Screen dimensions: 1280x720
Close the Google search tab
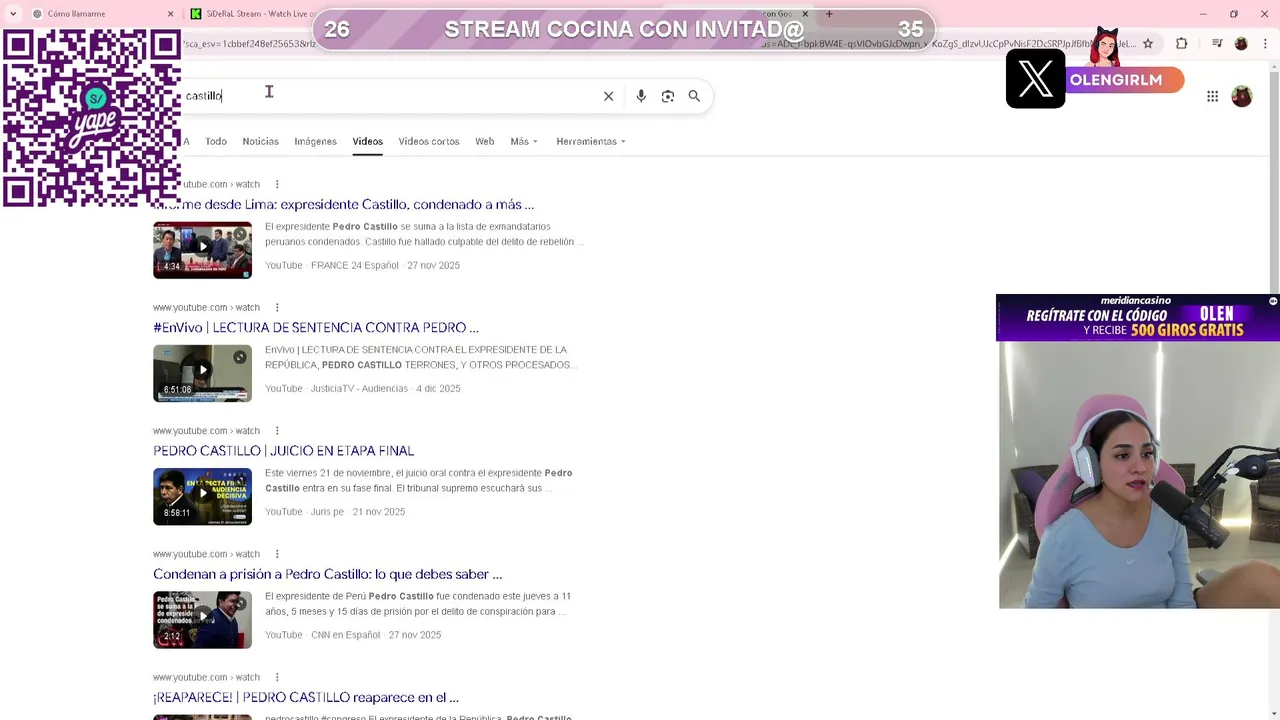click(805, 14)
